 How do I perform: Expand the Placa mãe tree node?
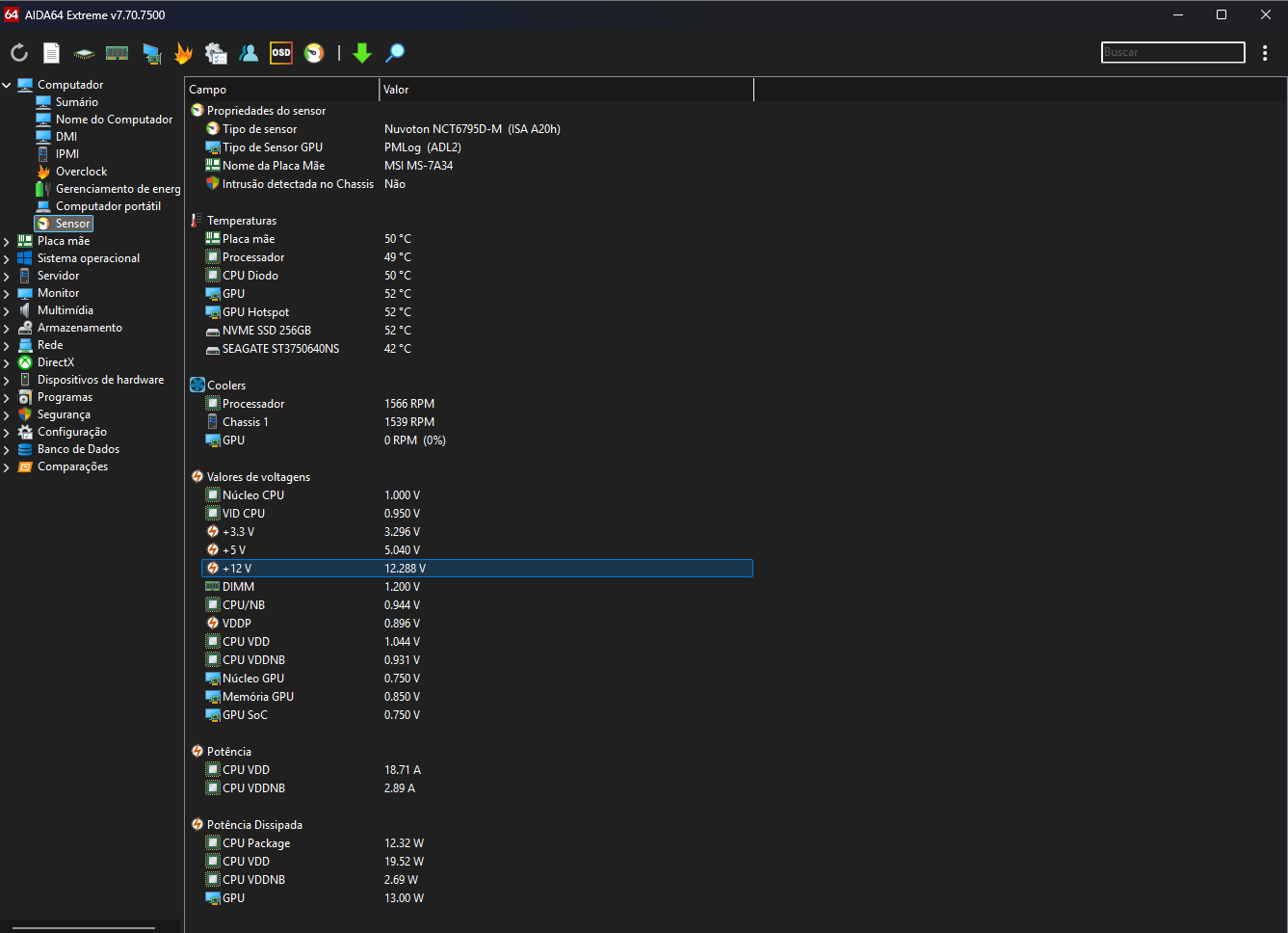(x=7, y=241)
